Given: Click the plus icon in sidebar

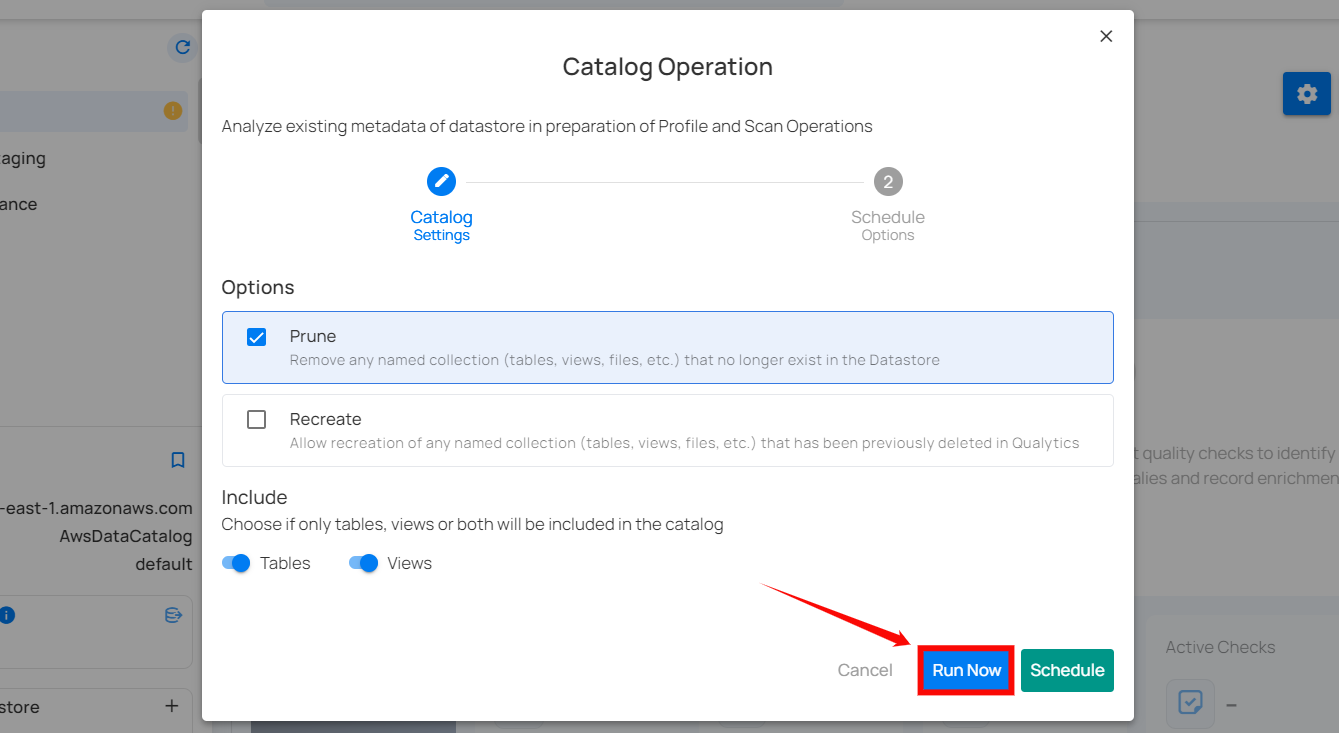Looking at the screenshot, I should click(x=171, y=706).
